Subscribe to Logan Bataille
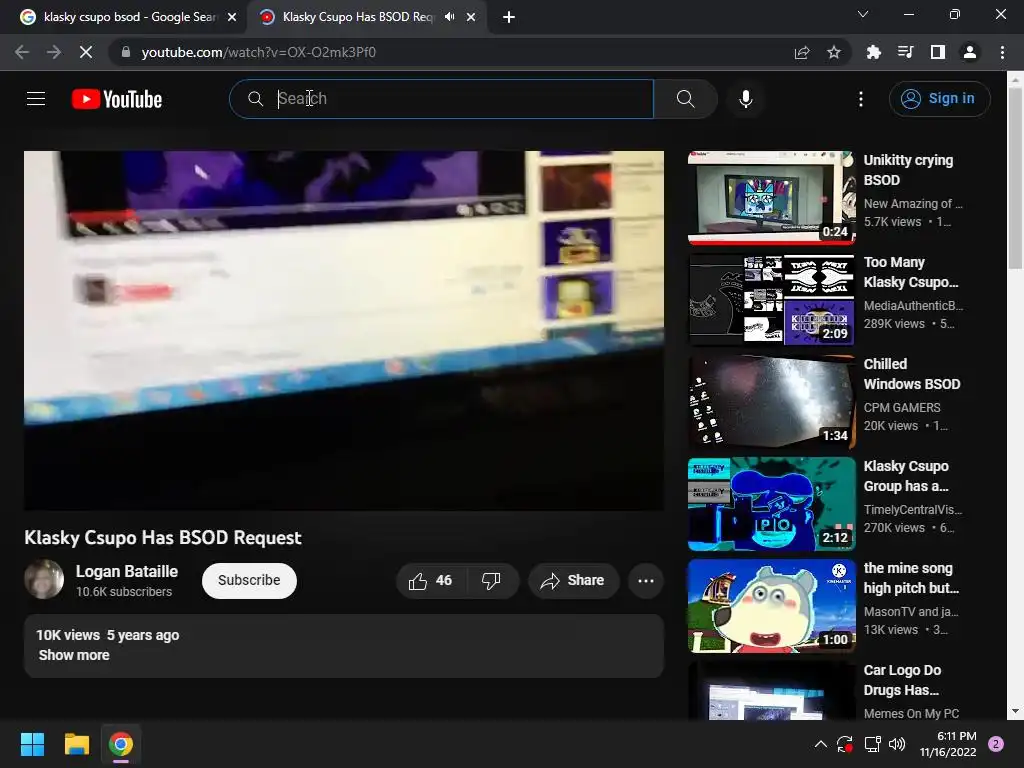Viewport: 1024px width, 768px height. tap(249, 581)
